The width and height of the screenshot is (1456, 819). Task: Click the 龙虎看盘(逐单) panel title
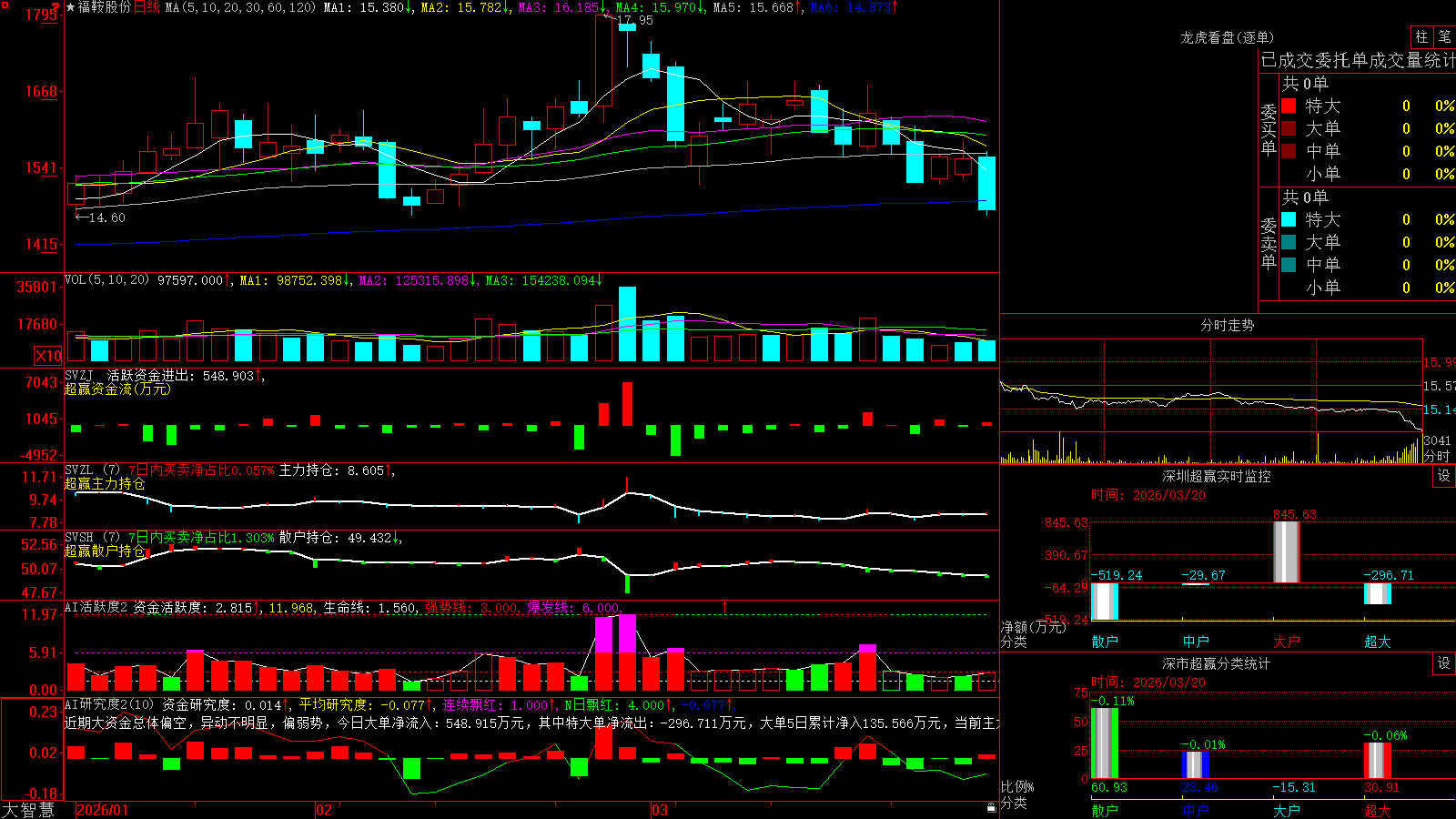coord(1227,37)
